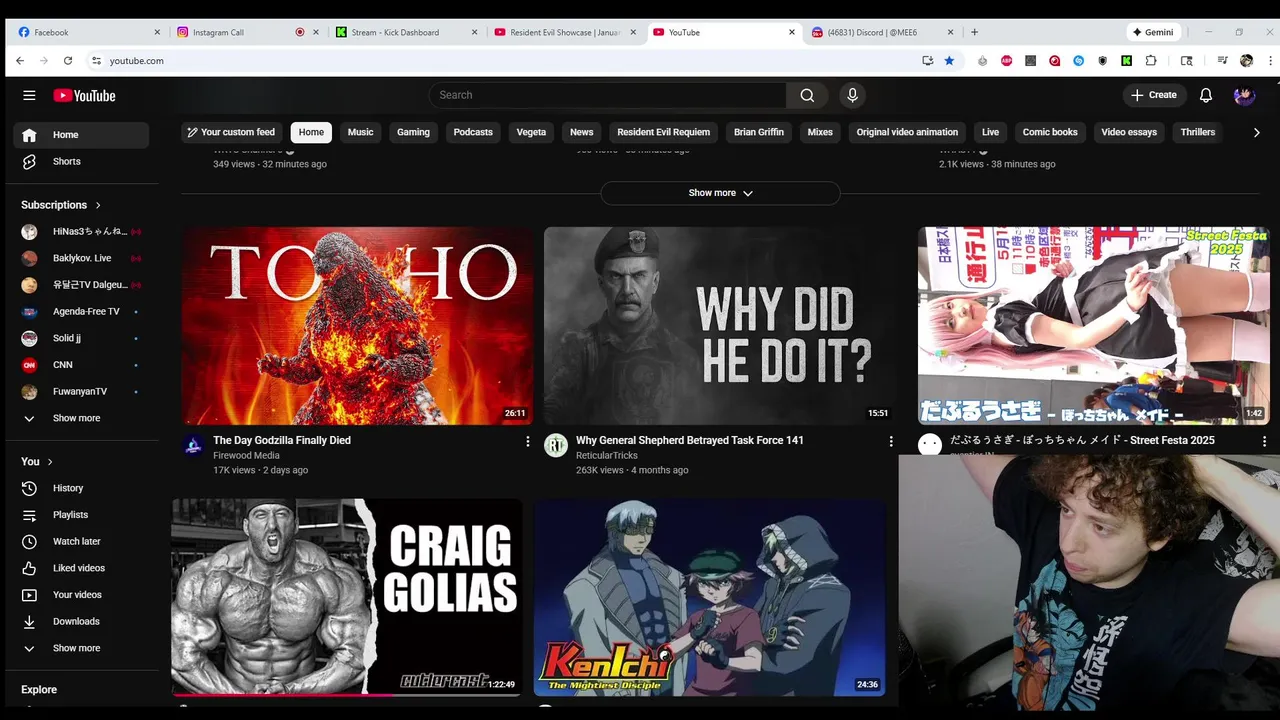The width and height of the screenshot is (1280, 720).
Task: Open the YouTube guide hamburger menu
Action: 29,96
